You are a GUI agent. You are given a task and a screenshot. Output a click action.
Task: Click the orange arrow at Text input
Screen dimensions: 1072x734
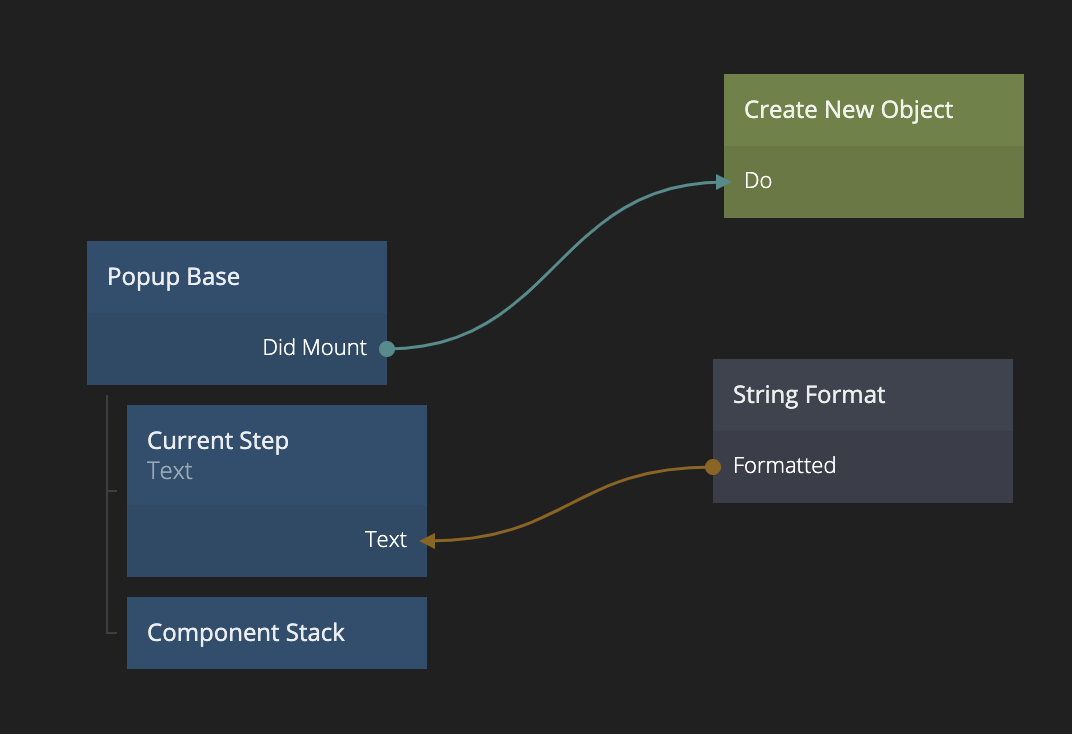click(427, 541)
